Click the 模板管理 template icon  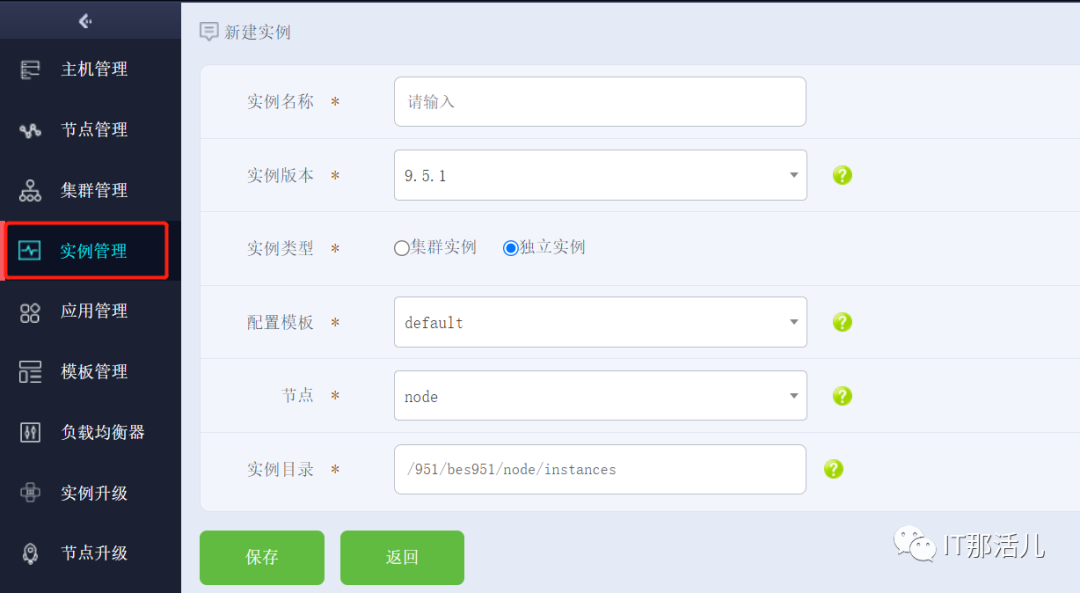pyautogui.click(x=30, y=372)
